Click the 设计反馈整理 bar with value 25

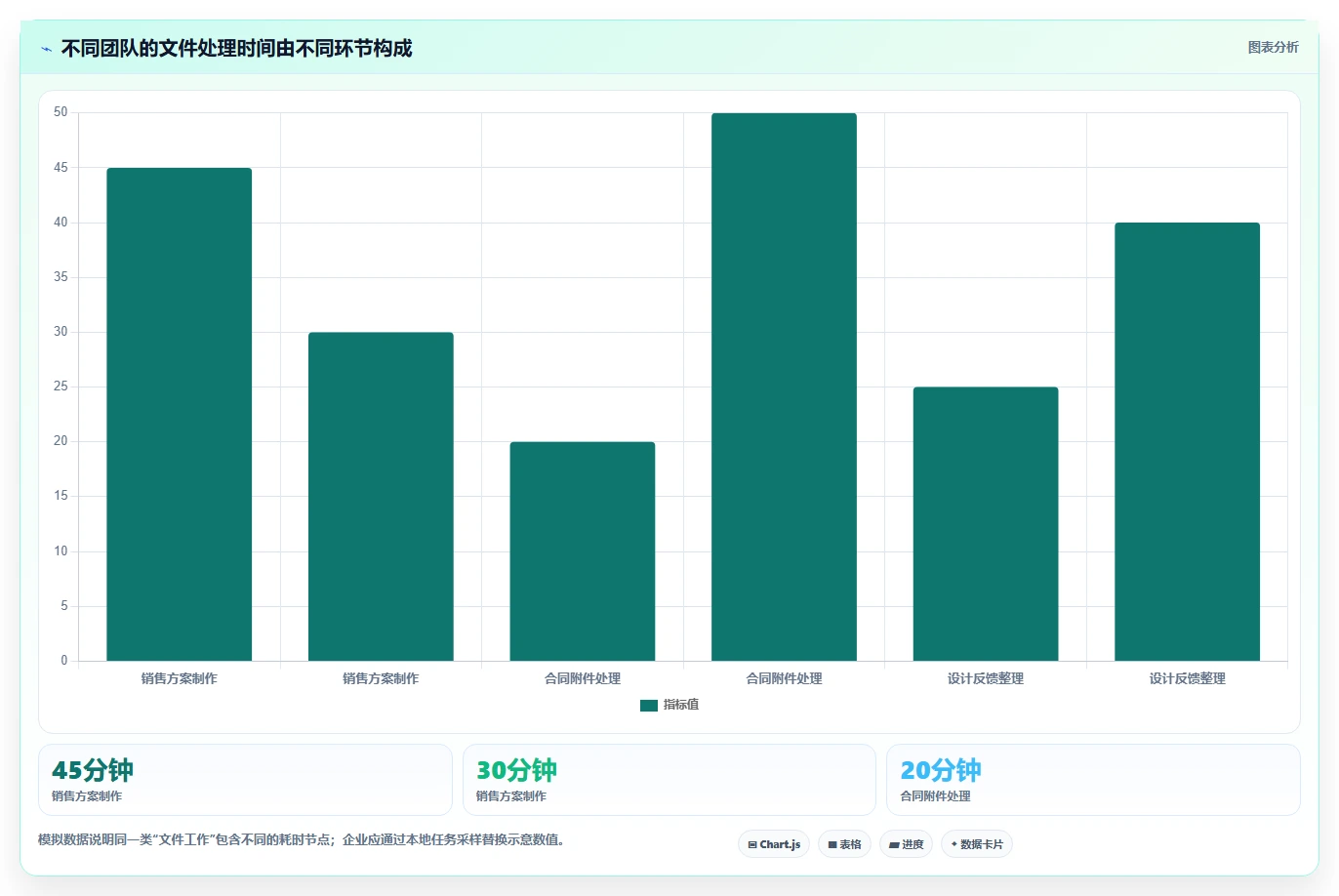click(986, 524)
